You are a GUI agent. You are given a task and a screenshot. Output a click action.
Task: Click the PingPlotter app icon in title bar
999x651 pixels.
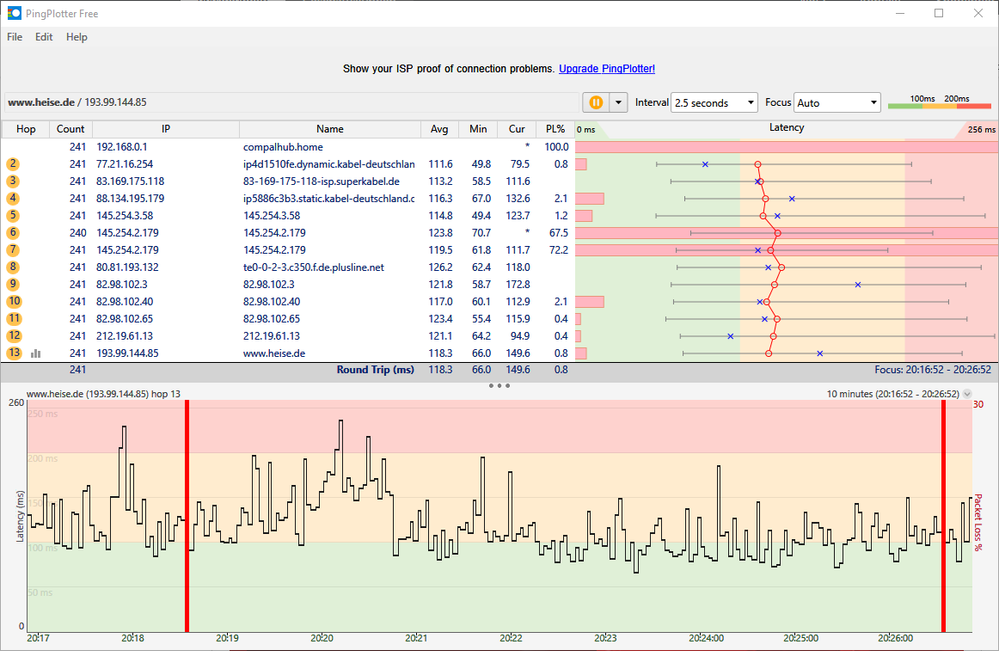pyautogui.click(x=14, y=13)
